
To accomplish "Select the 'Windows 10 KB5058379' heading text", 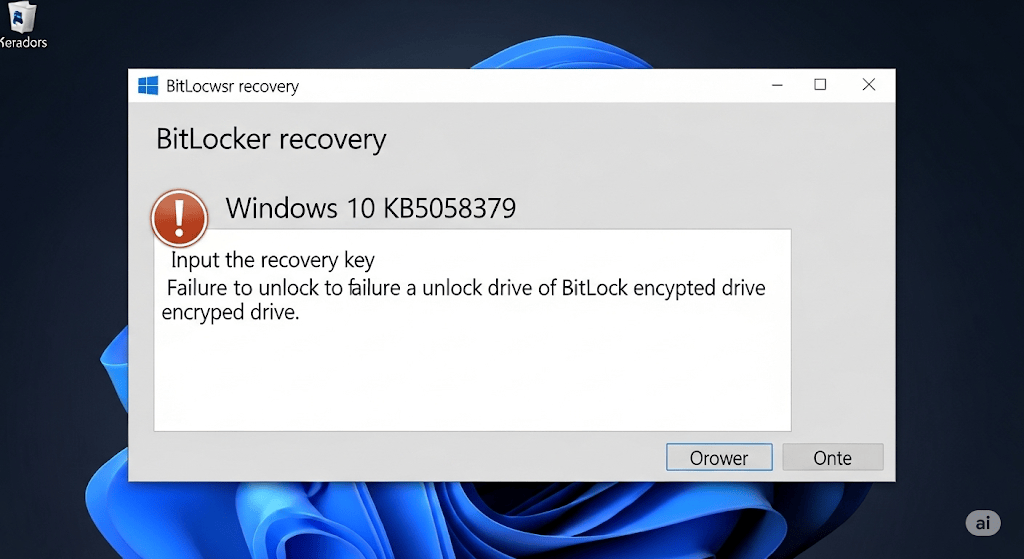I will coord(371,208).
